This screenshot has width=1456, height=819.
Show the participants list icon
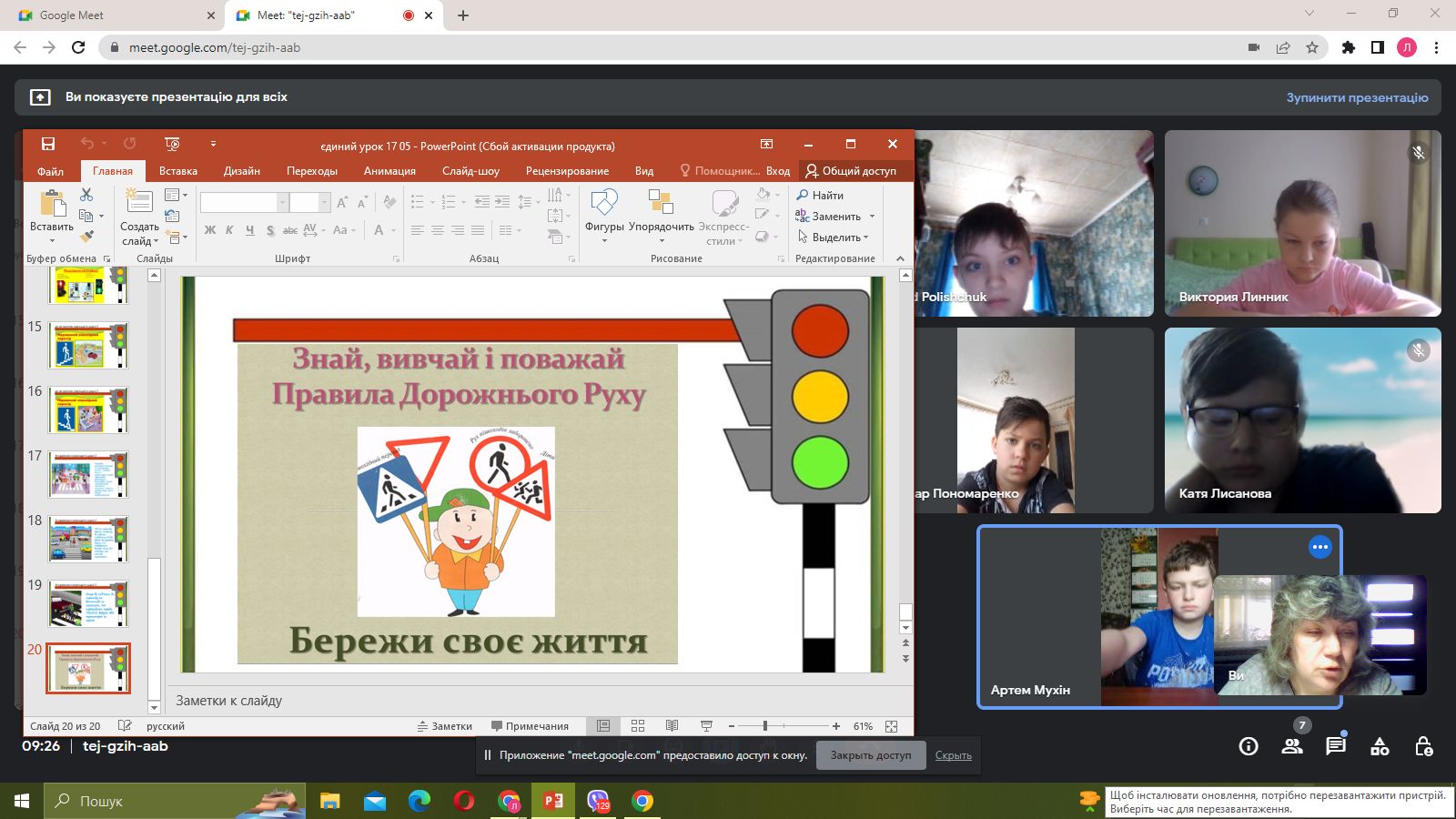(x=1291, y=746)
